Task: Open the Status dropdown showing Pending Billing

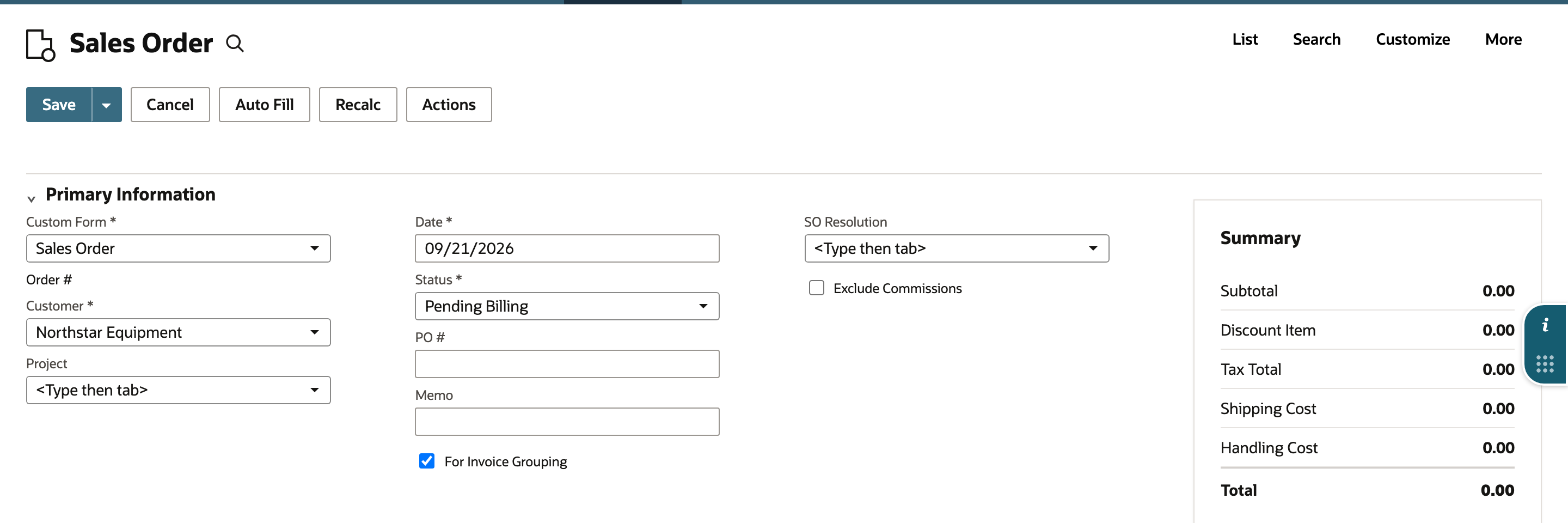Action: (x=567, y=306)
